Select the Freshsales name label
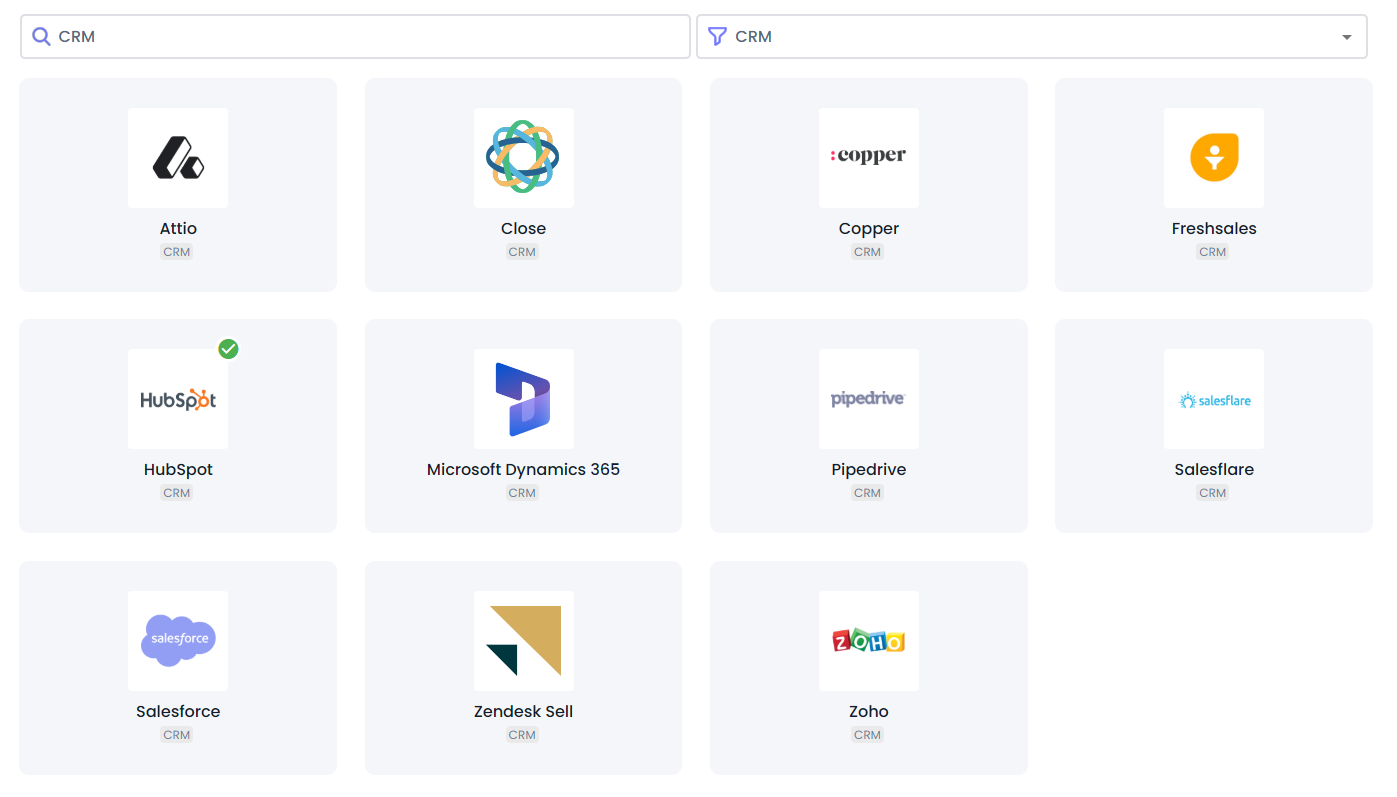The image size is (1397, 797). click(x=1214, y=228)
